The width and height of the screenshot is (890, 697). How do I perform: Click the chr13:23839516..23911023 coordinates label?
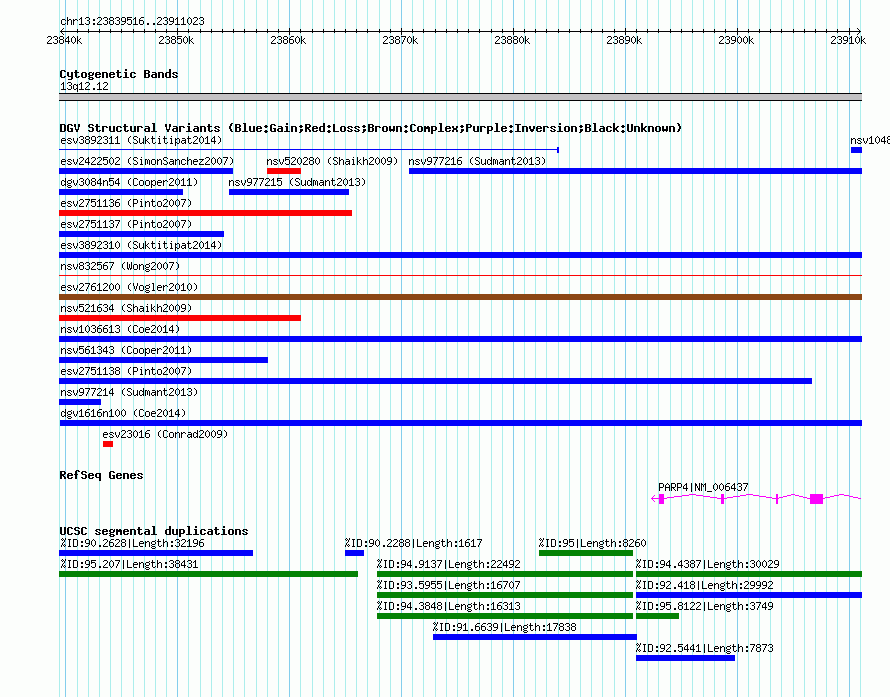pyautogui.click(x=132, y=21)
